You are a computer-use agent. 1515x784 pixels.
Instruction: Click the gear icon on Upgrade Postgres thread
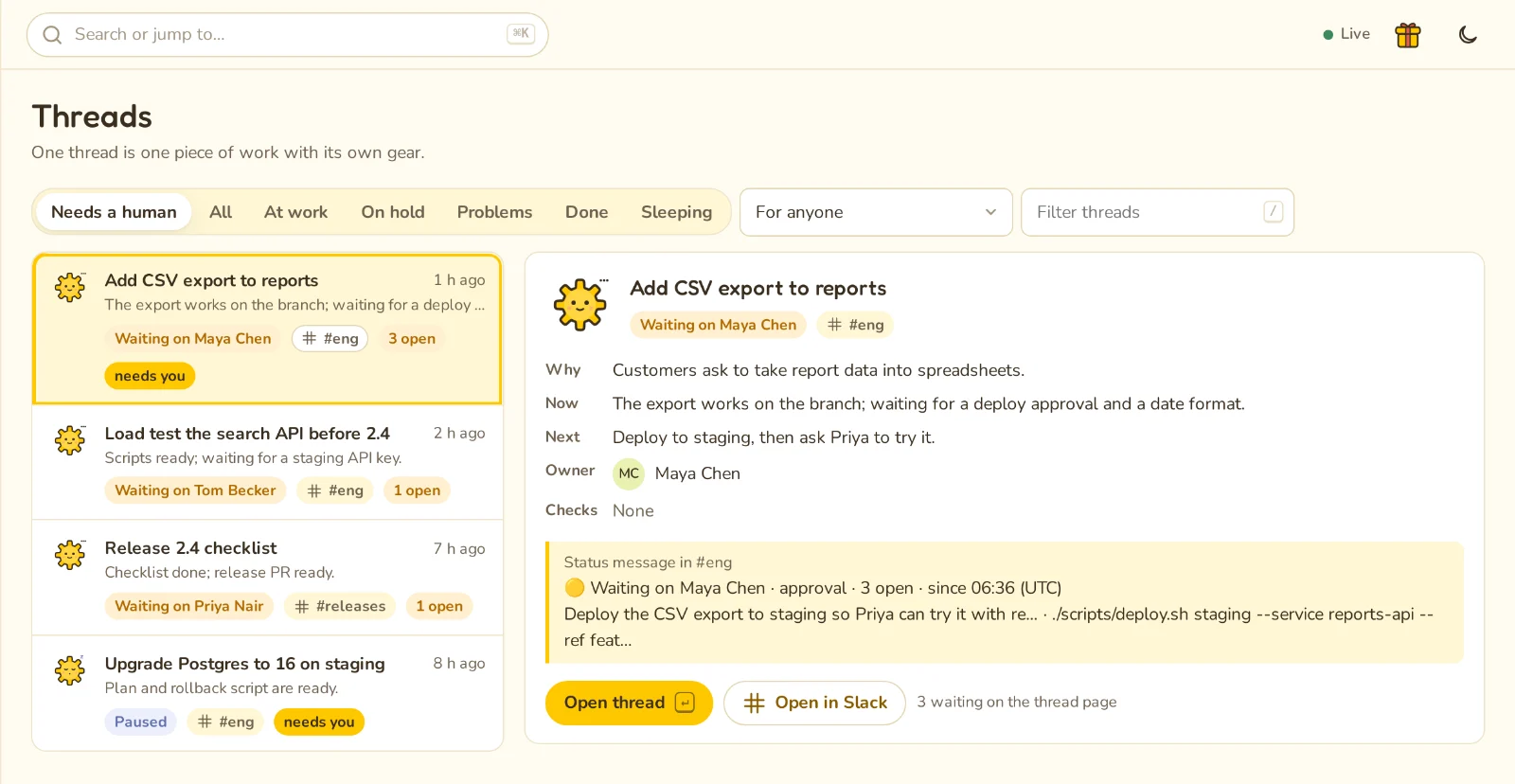pyautogui.click(x=70, y=670)
